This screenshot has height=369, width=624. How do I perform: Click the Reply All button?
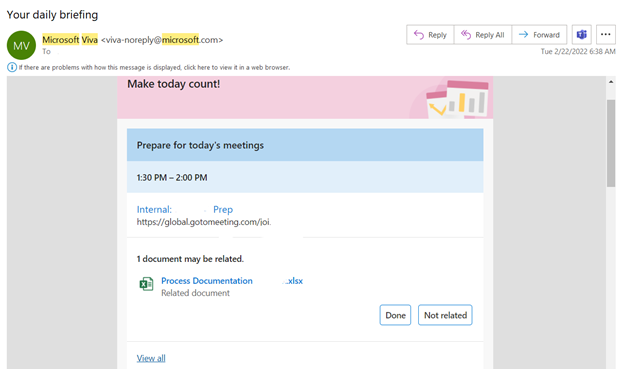point(483,35)
